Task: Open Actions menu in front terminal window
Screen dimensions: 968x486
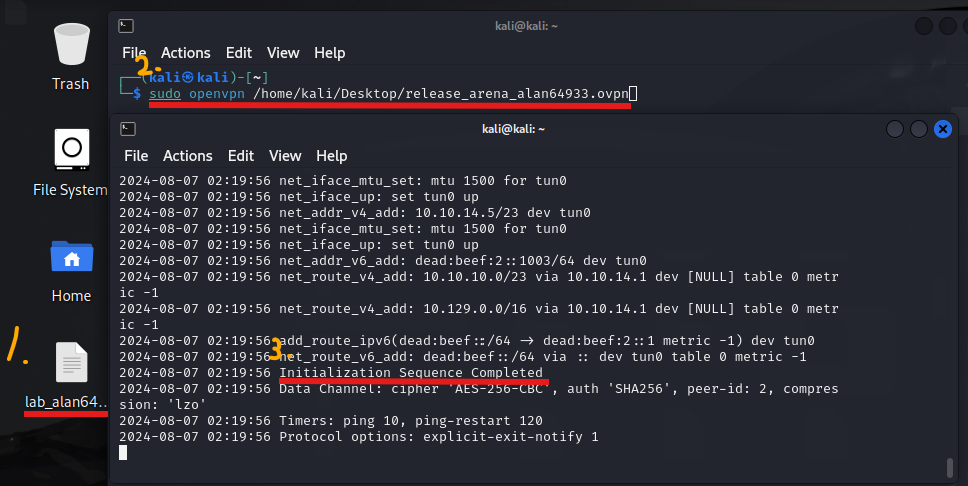Action: (x=188, y=156)
